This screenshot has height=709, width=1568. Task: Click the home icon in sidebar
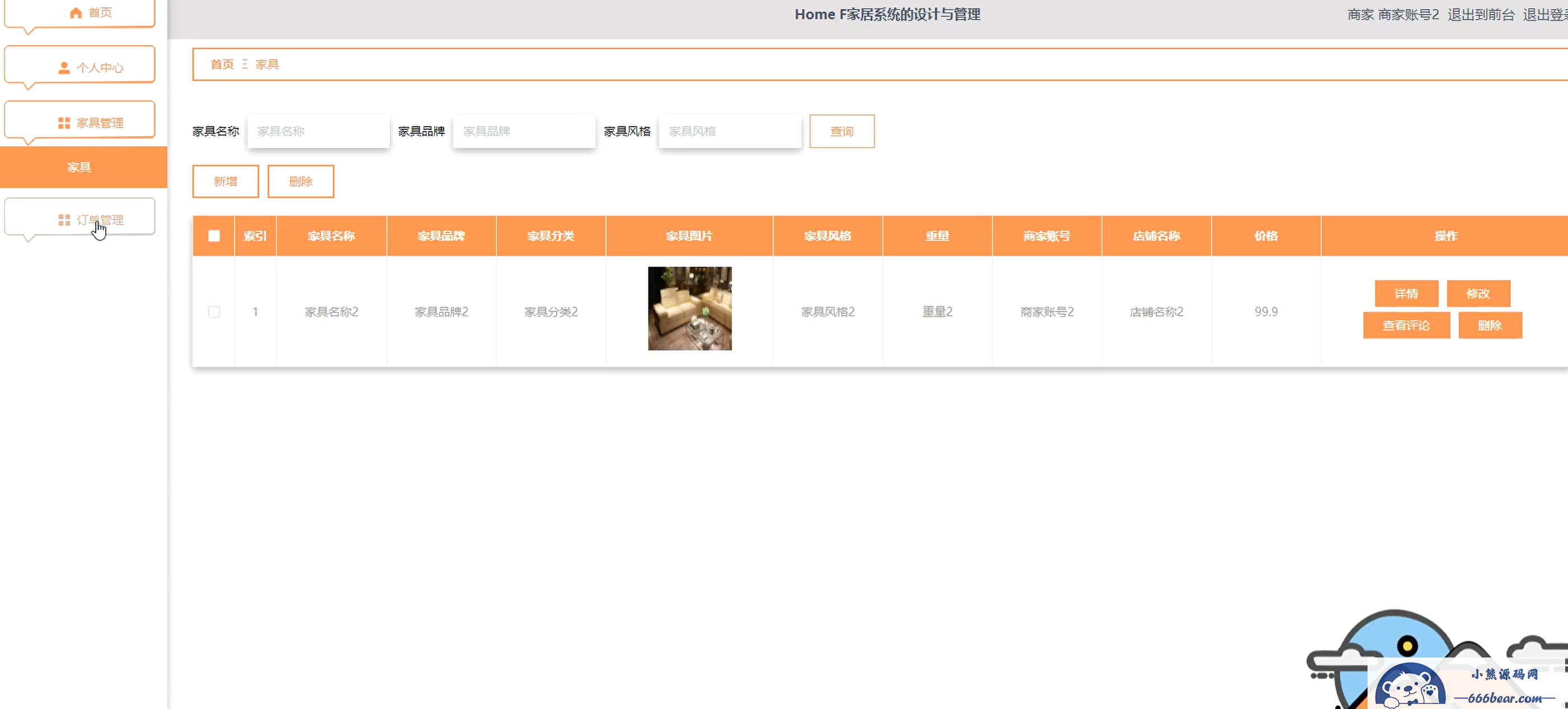(76, 13)
